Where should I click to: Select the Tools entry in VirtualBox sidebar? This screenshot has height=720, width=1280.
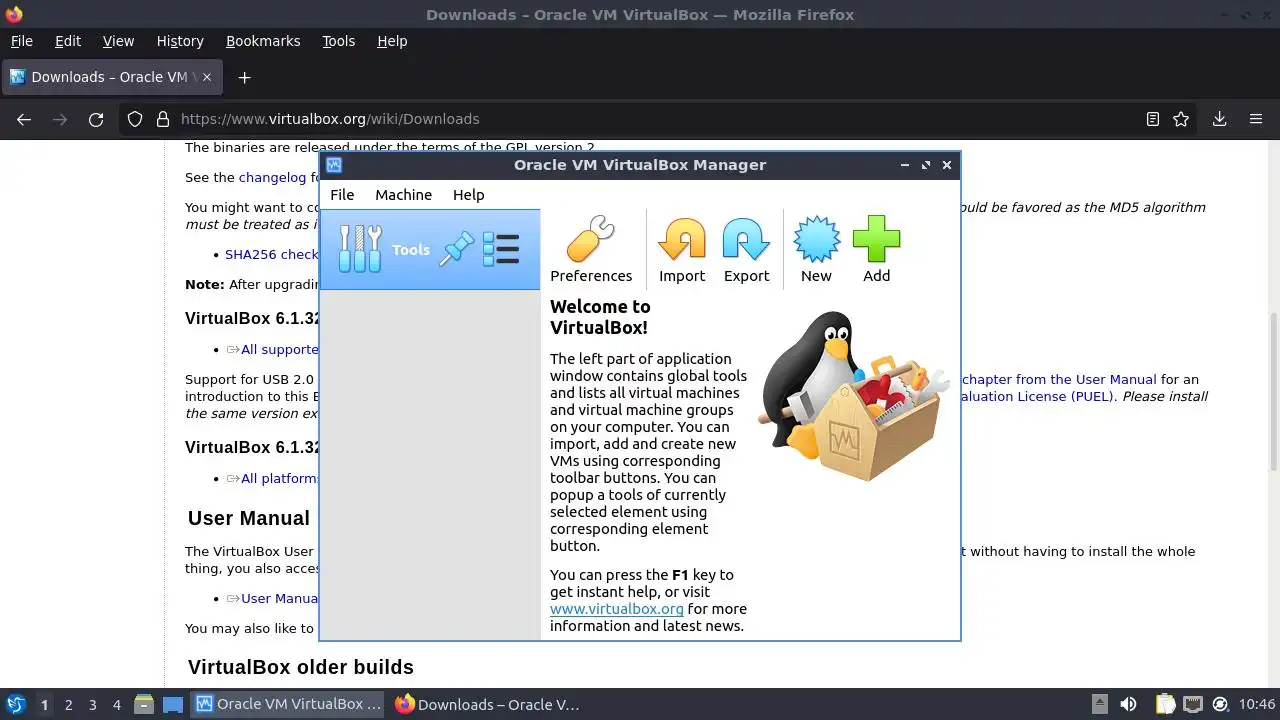[x=430, y=249]
